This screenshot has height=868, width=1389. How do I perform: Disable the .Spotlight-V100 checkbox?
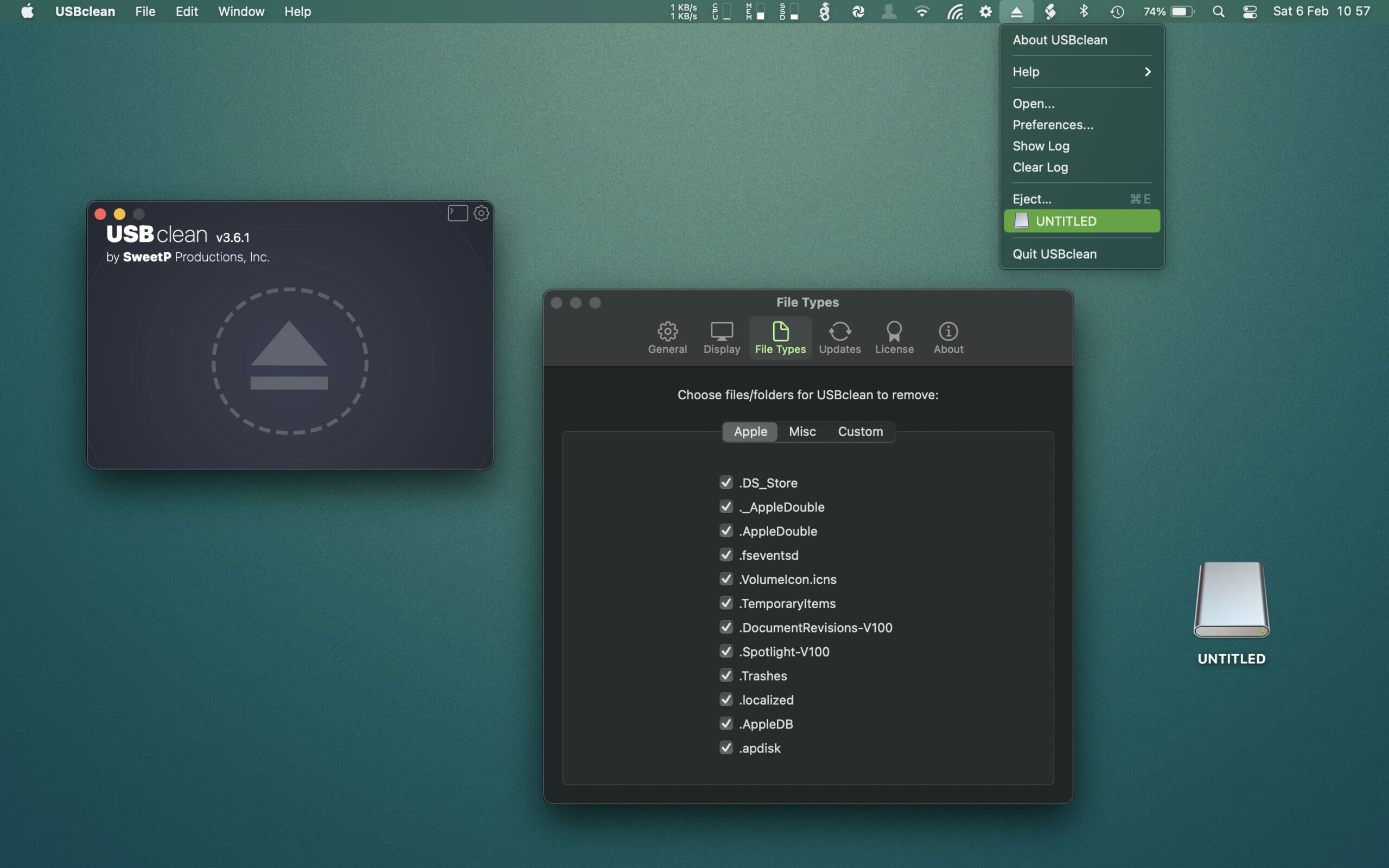click(x=726, y=651)
